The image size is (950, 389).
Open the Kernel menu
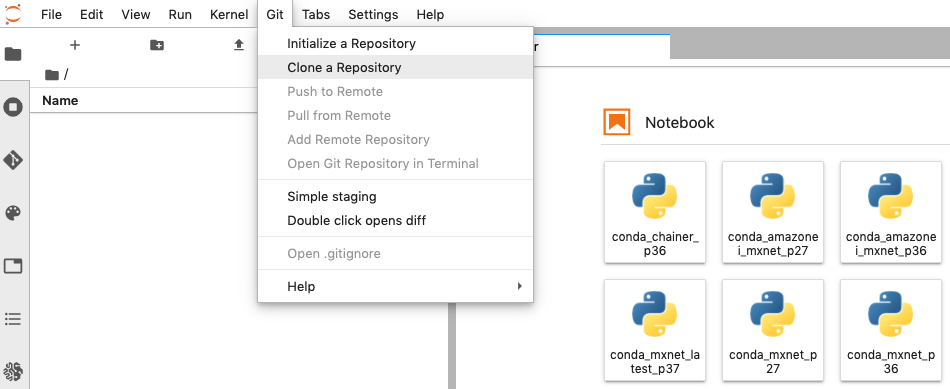pos(229,15)
